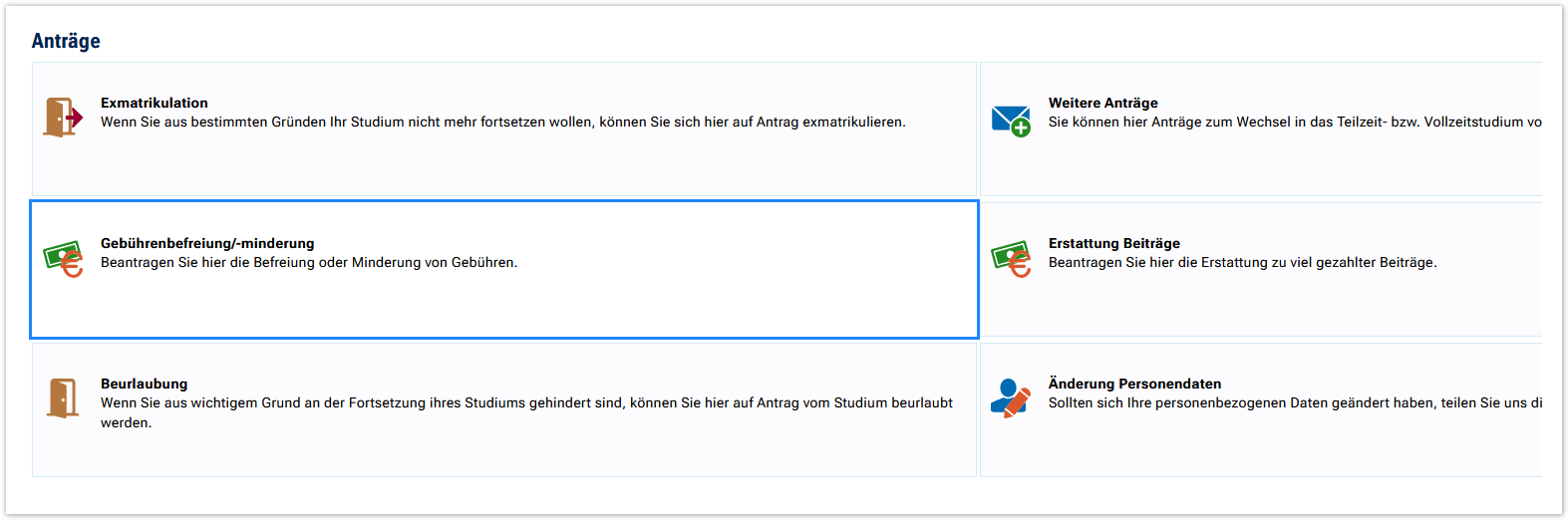Open the Erstattung Beiträge title link
This screenshot has height=520, width=1568.
point(1113,243)
